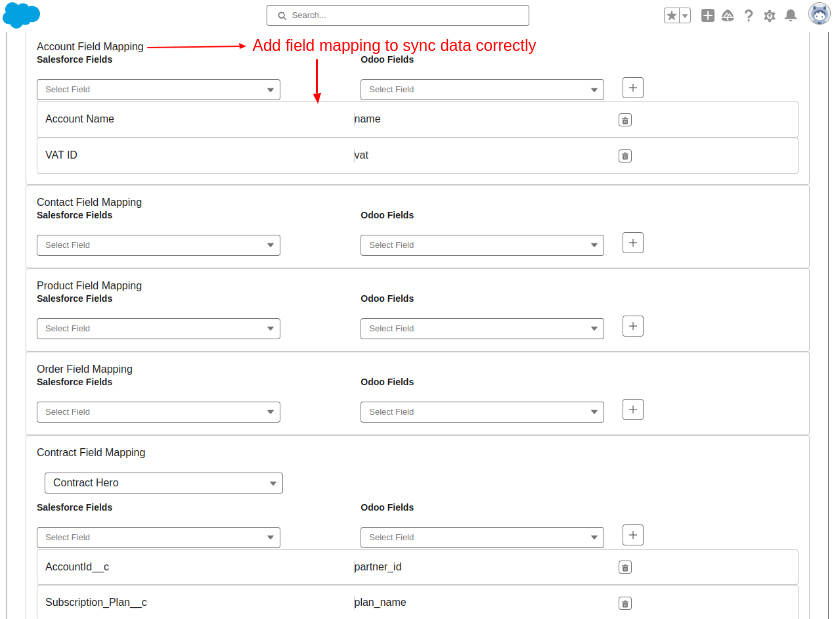Open the Contract Hero dropdown
The height and width of the screenshot is (619, 834).
point(163,483)
